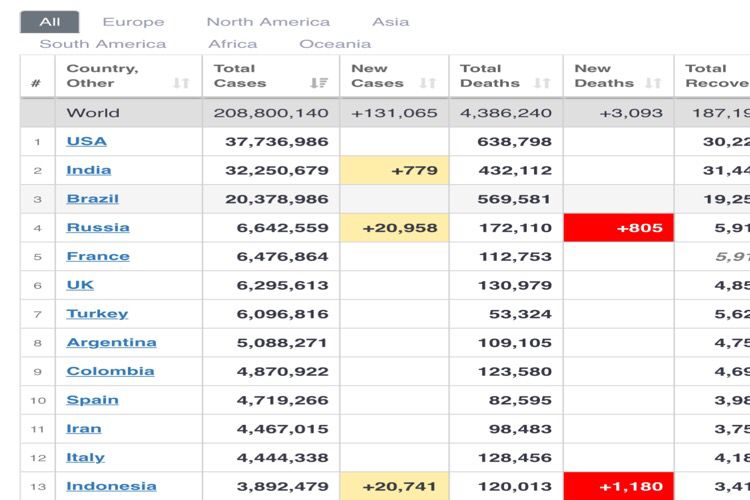This screenshot has width=750, height=500.
Task: Click Turkey total cases 6,096,816
Action: coord(283,314)
